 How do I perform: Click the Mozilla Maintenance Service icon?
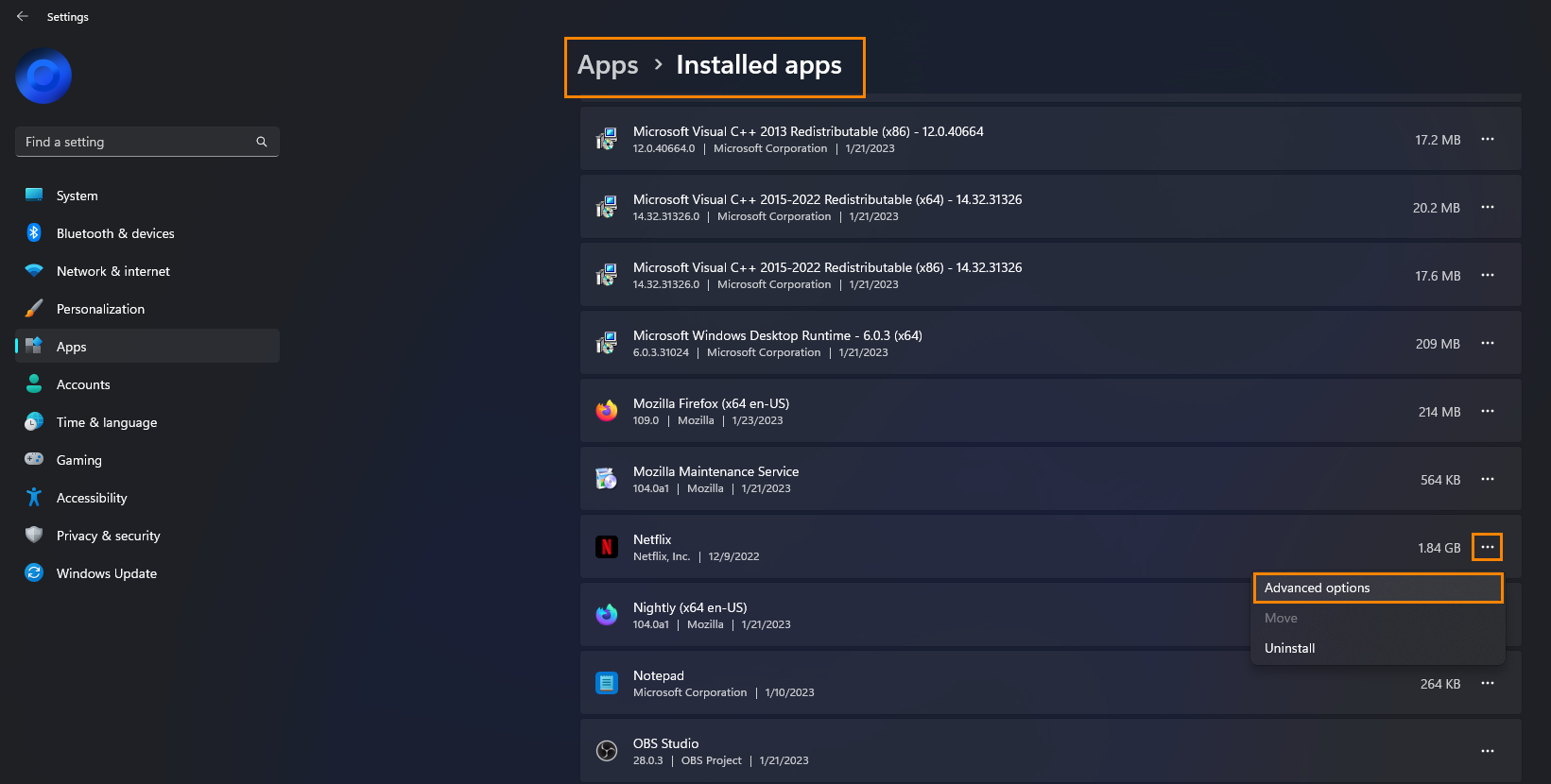coord(607,479)
